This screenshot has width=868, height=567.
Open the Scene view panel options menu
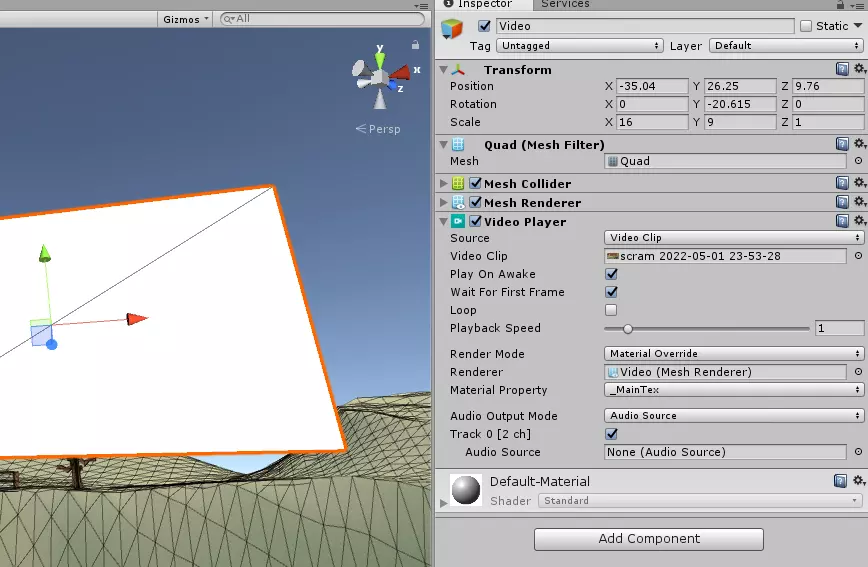coord(421,6)
